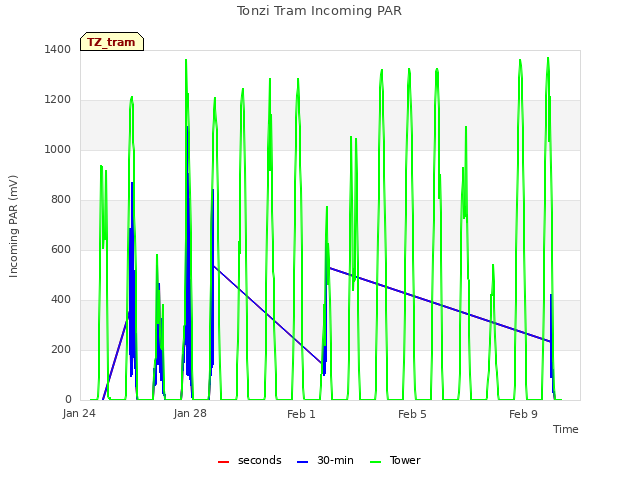
Task: Toggle the 30-min series legend entry
Action: (325, 461)
